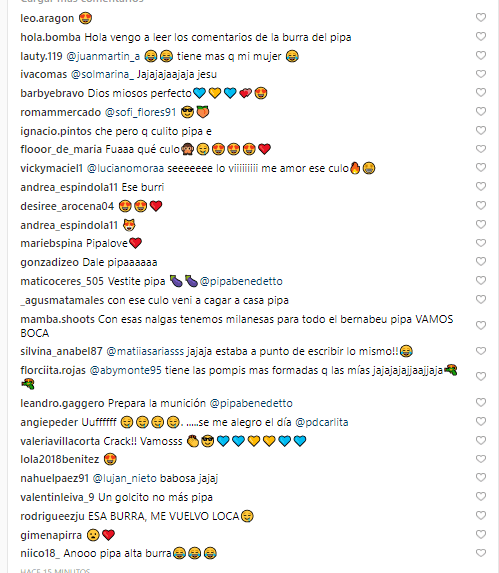Like barbyebravo's comment with heart icon
This screenshot has width=499, height=573.
coord(481,92)
